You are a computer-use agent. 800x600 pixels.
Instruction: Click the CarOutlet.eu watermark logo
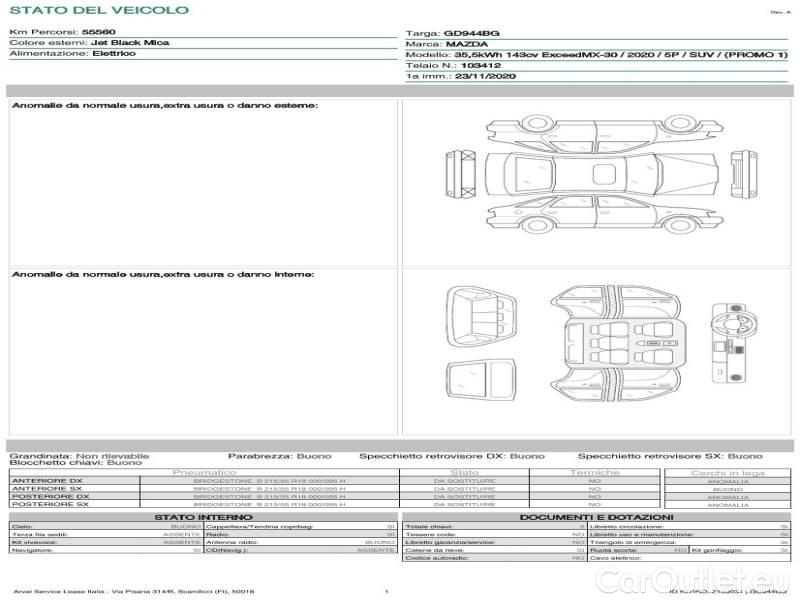click(x=713, y=580)
